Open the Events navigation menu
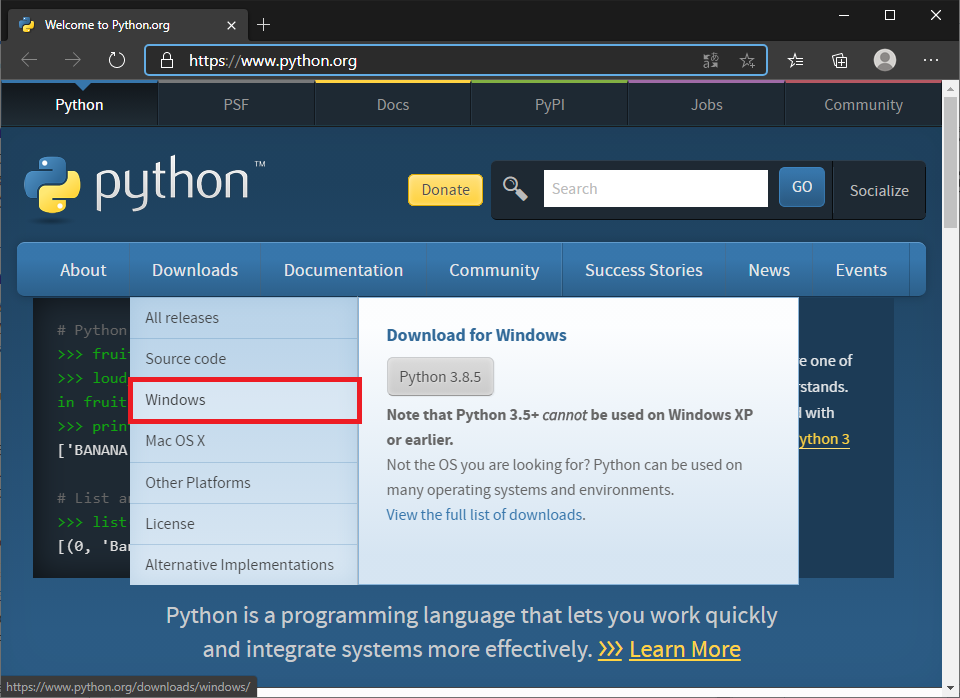This screenshot has height=698, width=960. point(861,270)
